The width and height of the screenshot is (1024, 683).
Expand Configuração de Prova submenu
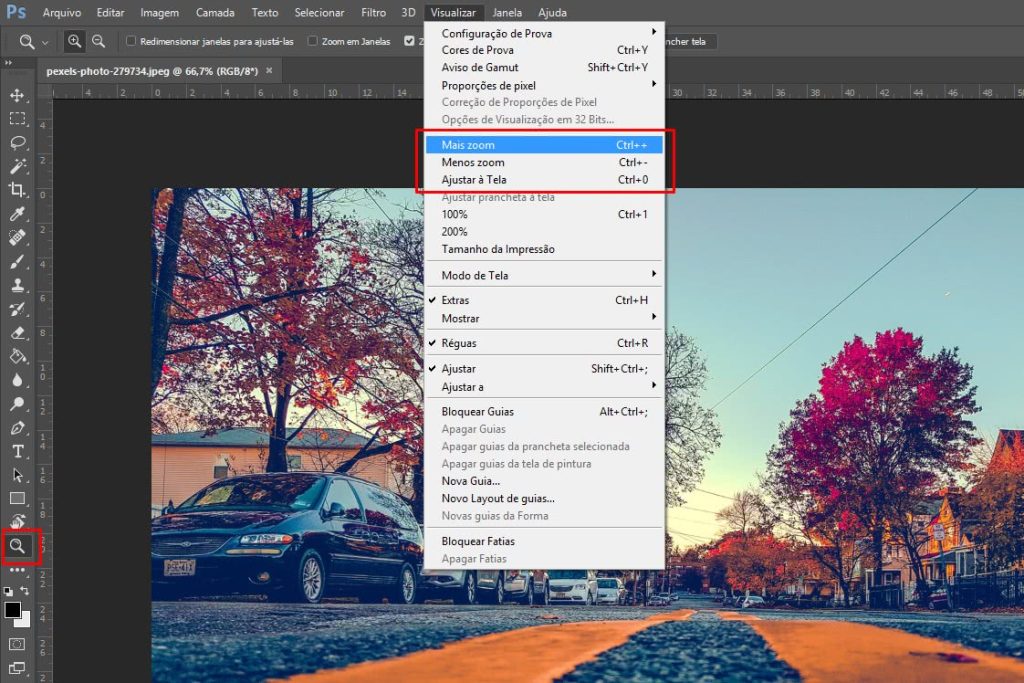[x=545, y=33]
